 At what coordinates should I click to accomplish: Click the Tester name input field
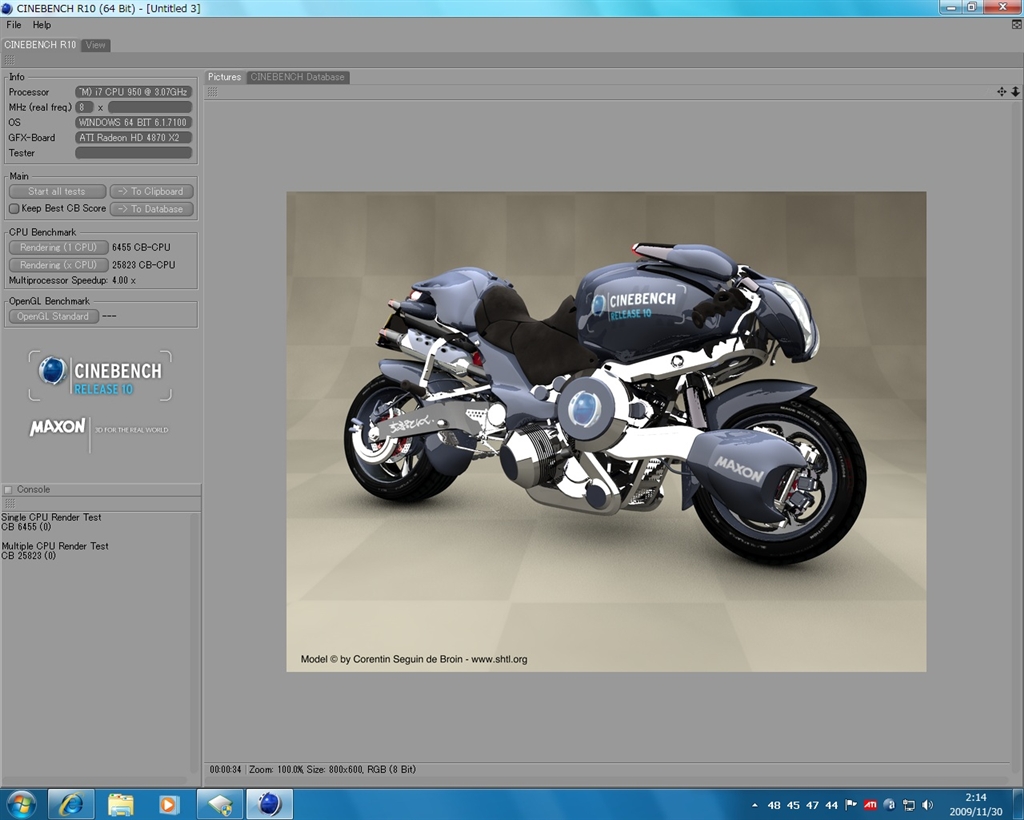(133, 153)
